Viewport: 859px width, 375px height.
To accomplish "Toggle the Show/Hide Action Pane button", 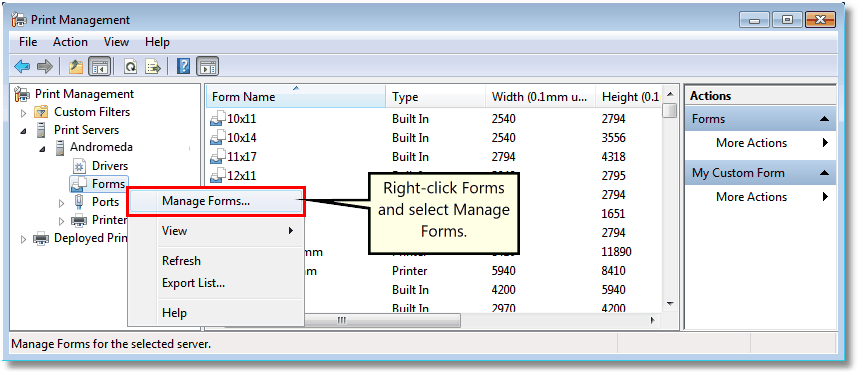I will coord(207,67).
